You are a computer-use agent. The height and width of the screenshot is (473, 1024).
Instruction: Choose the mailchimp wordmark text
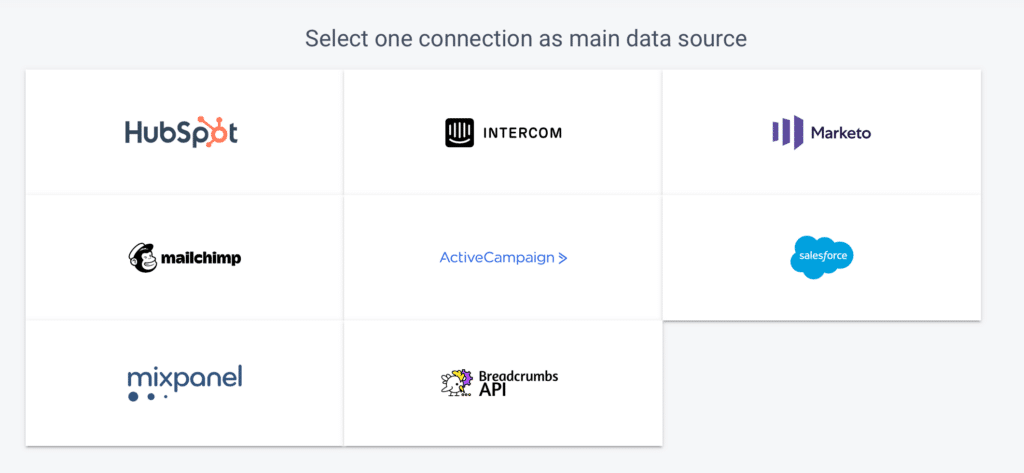tap(201, 258)
